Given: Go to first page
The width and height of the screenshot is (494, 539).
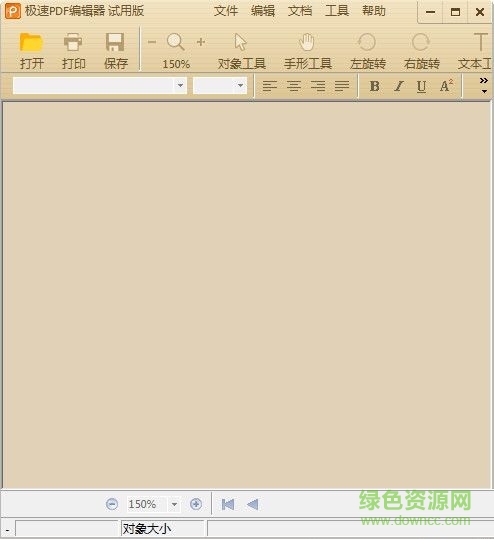Looking at the screenshot, I should (228, 505).
